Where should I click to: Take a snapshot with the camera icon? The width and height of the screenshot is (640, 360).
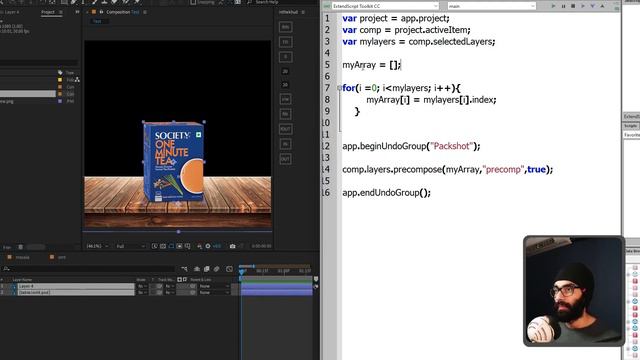[x=232, y=246]
